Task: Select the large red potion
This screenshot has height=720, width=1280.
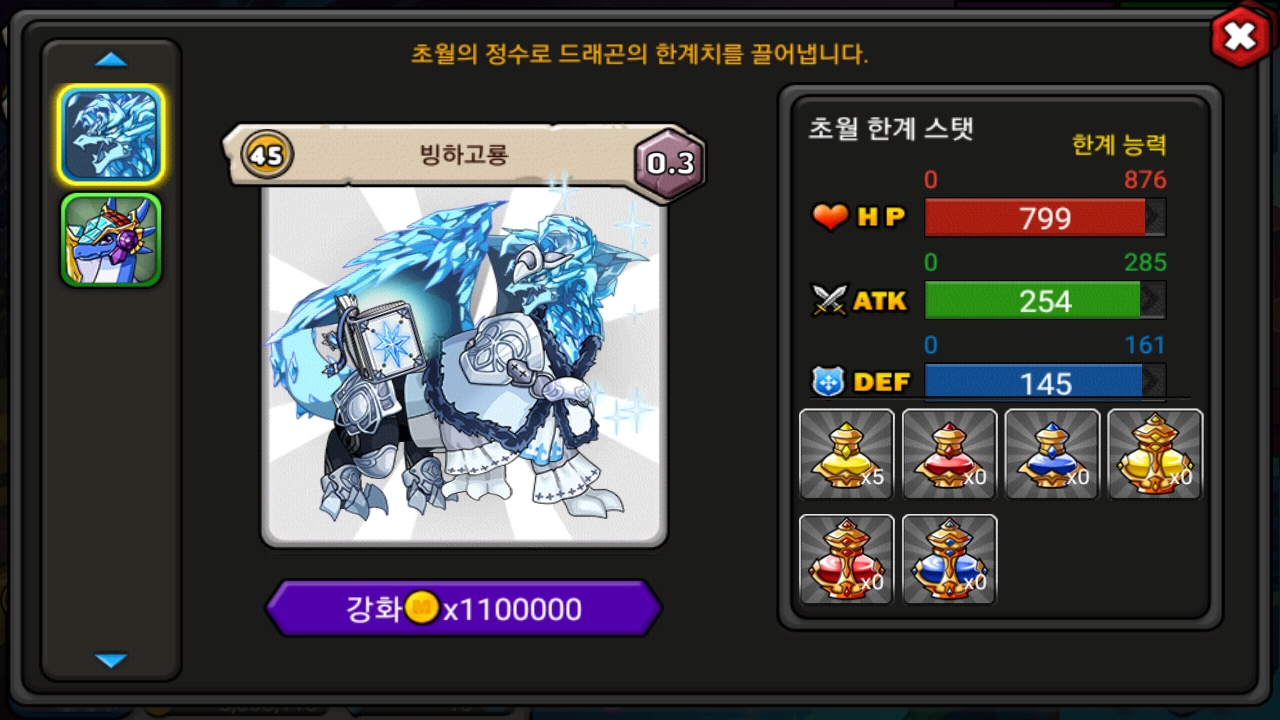Action: click(846, 559)
